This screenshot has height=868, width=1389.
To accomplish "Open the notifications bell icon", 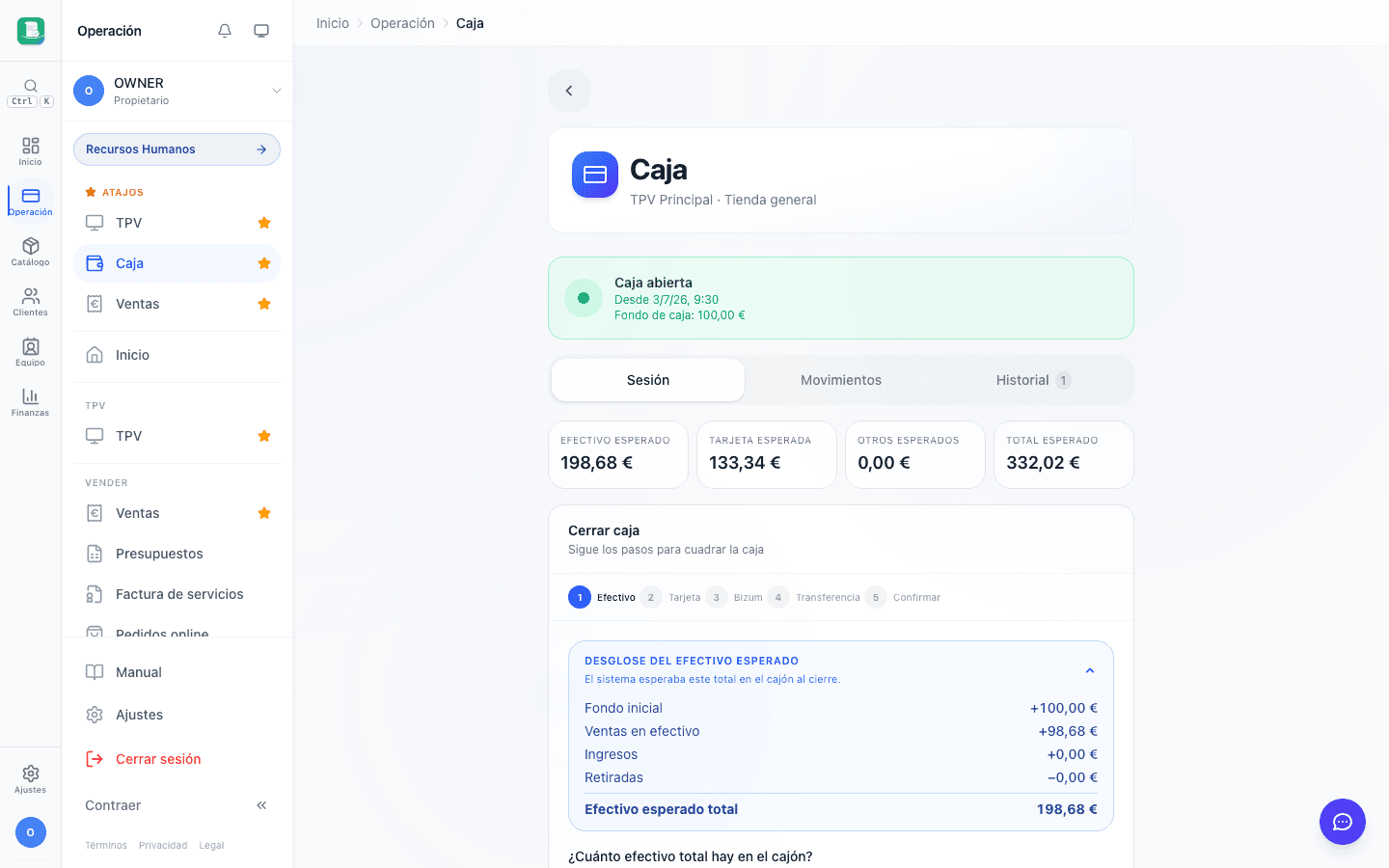I will (225, 31).
